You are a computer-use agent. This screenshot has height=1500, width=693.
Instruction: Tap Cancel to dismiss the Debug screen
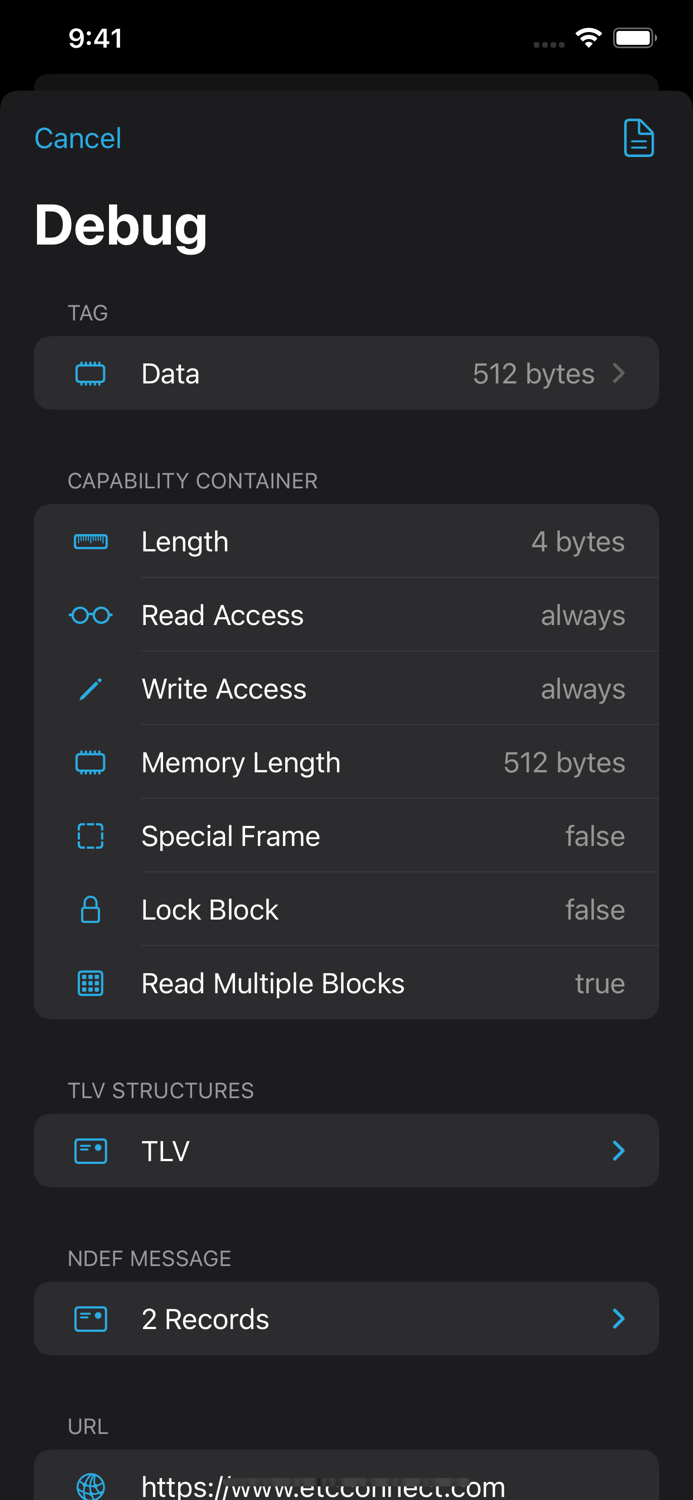pyautogui.click(x=77, y=138)
